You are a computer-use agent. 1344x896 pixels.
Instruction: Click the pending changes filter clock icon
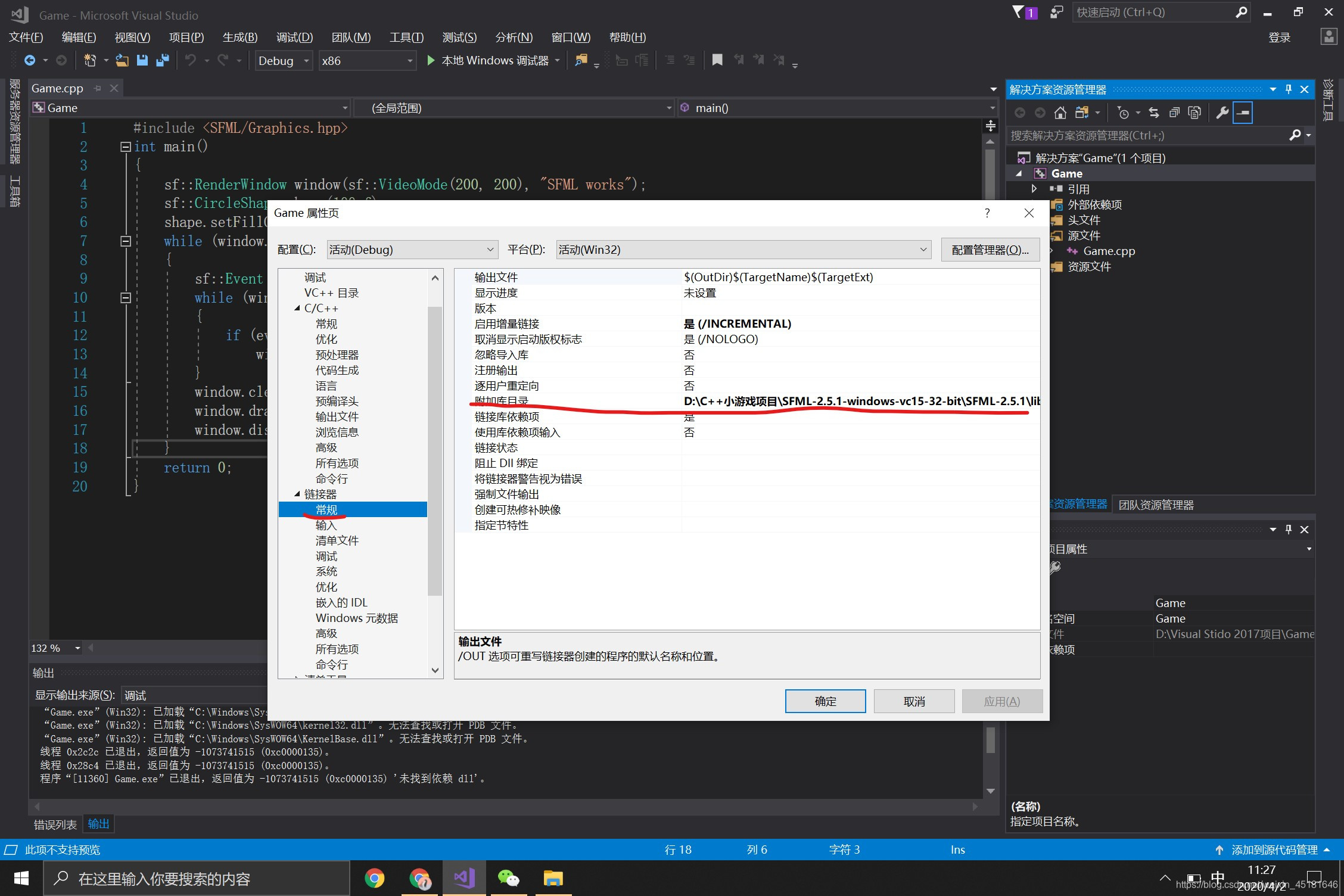(1123, 113)
